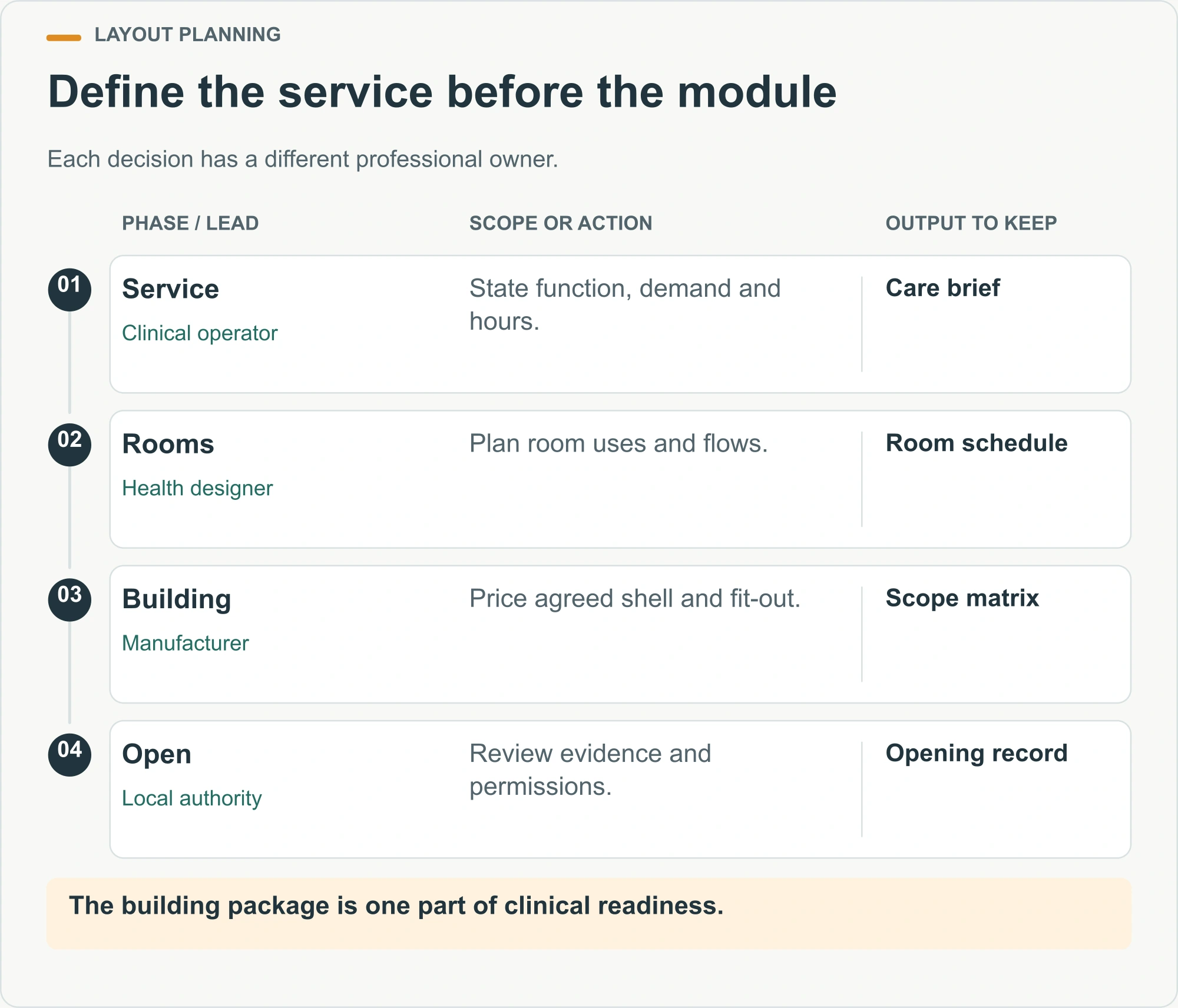
Task: Click the building package clinical readiness note
Action: click(x=589, y=913)
